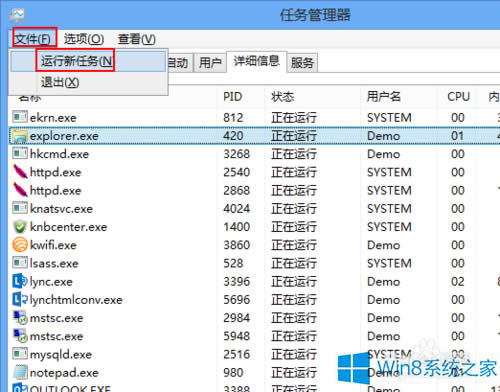Viewport: 500px width, 392px height.
Task: Switch to the 服务 tab
Action: pos(302,63)
